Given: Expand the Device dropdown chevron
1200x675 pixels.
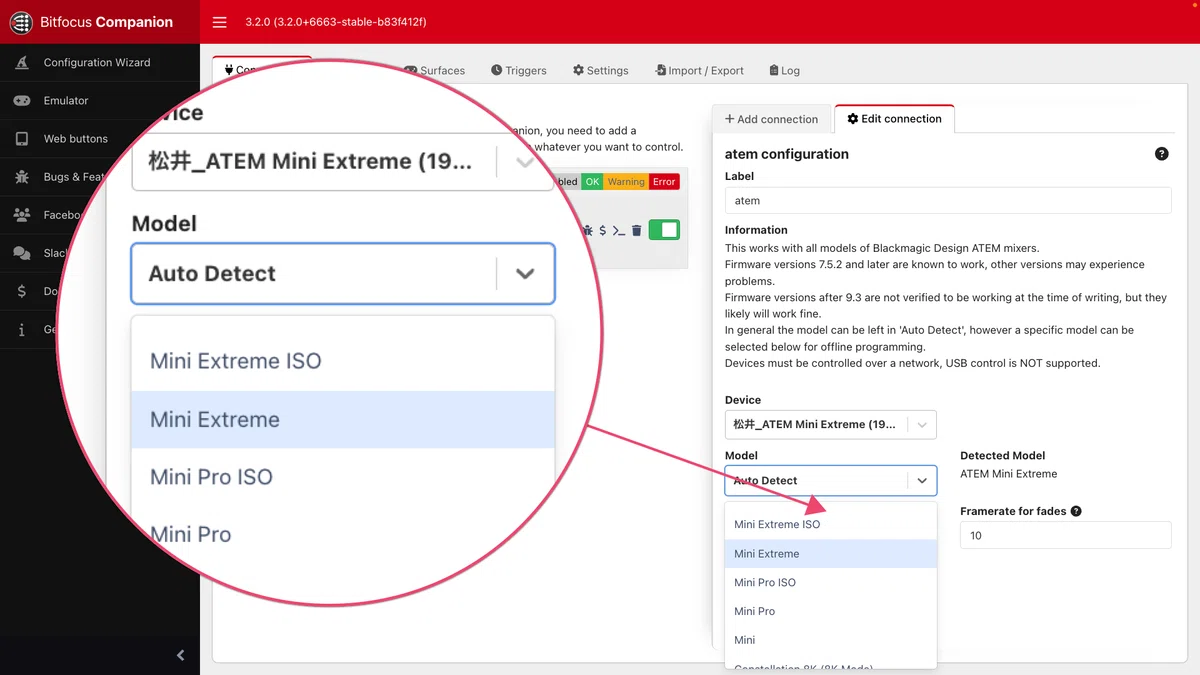Looking at the screenshot, I should [x=922, y=424].
